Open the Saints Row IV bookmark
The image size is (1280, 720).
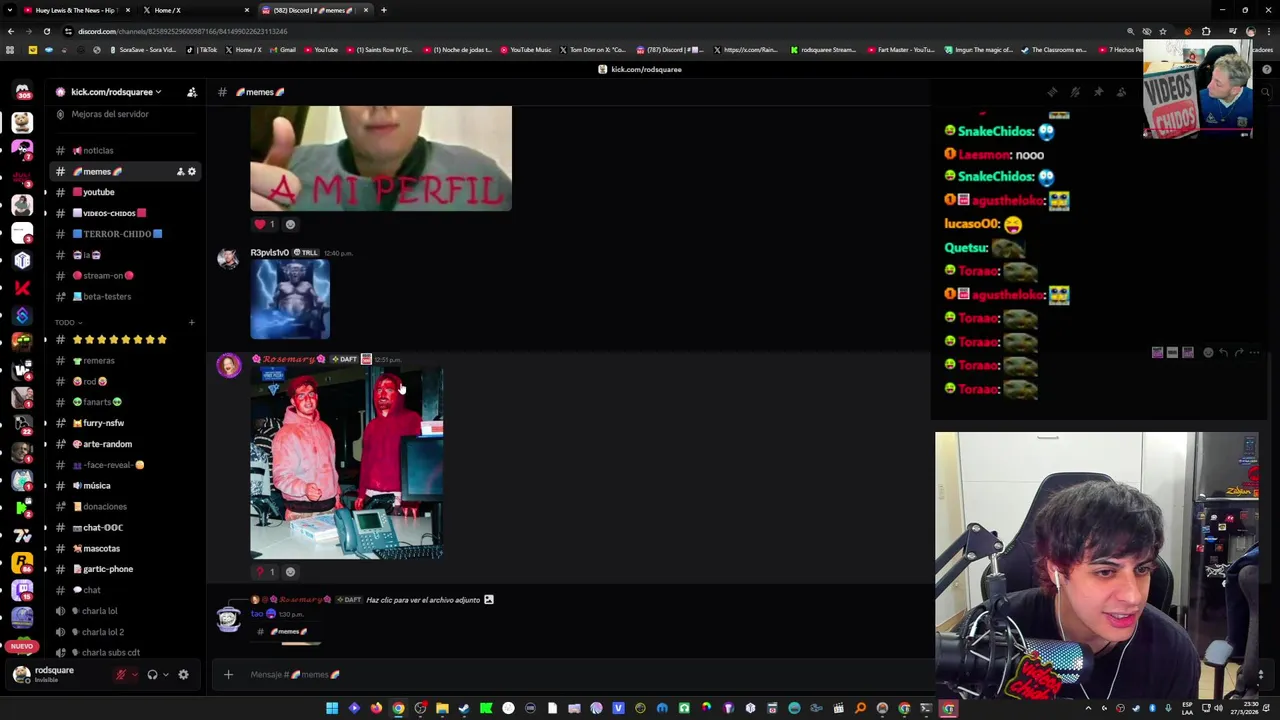pyautogui.click(x=379, y=50)
